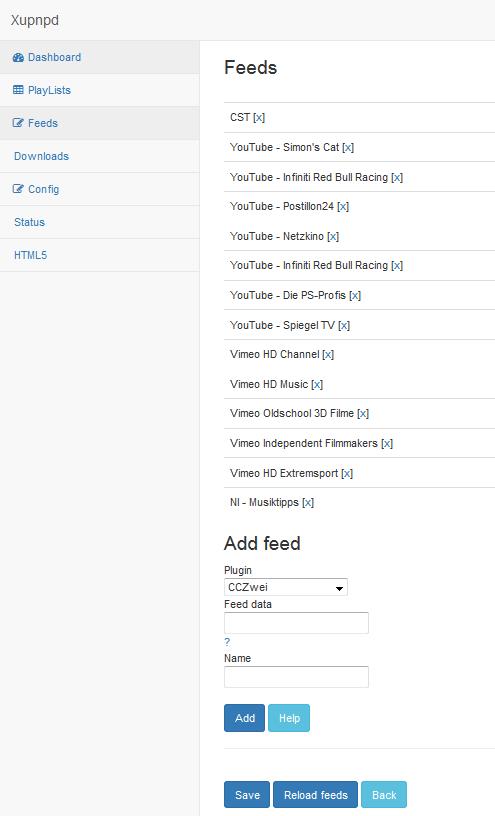Delete the YouTube Simon's Cat feed

coord(348,147)
